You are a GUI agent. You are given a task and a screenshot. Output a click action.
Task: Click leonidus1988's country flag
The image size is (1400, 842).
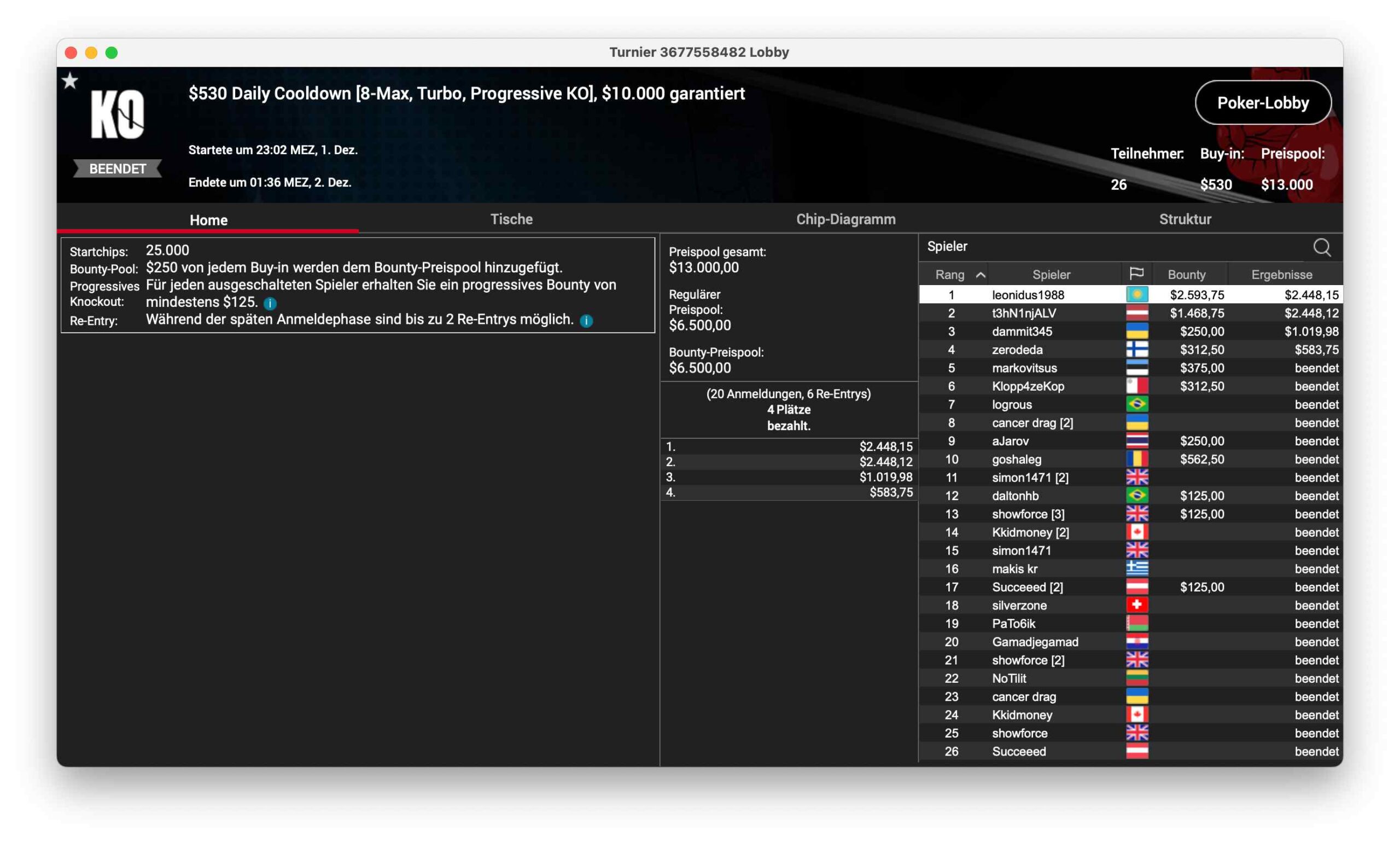1136,294
